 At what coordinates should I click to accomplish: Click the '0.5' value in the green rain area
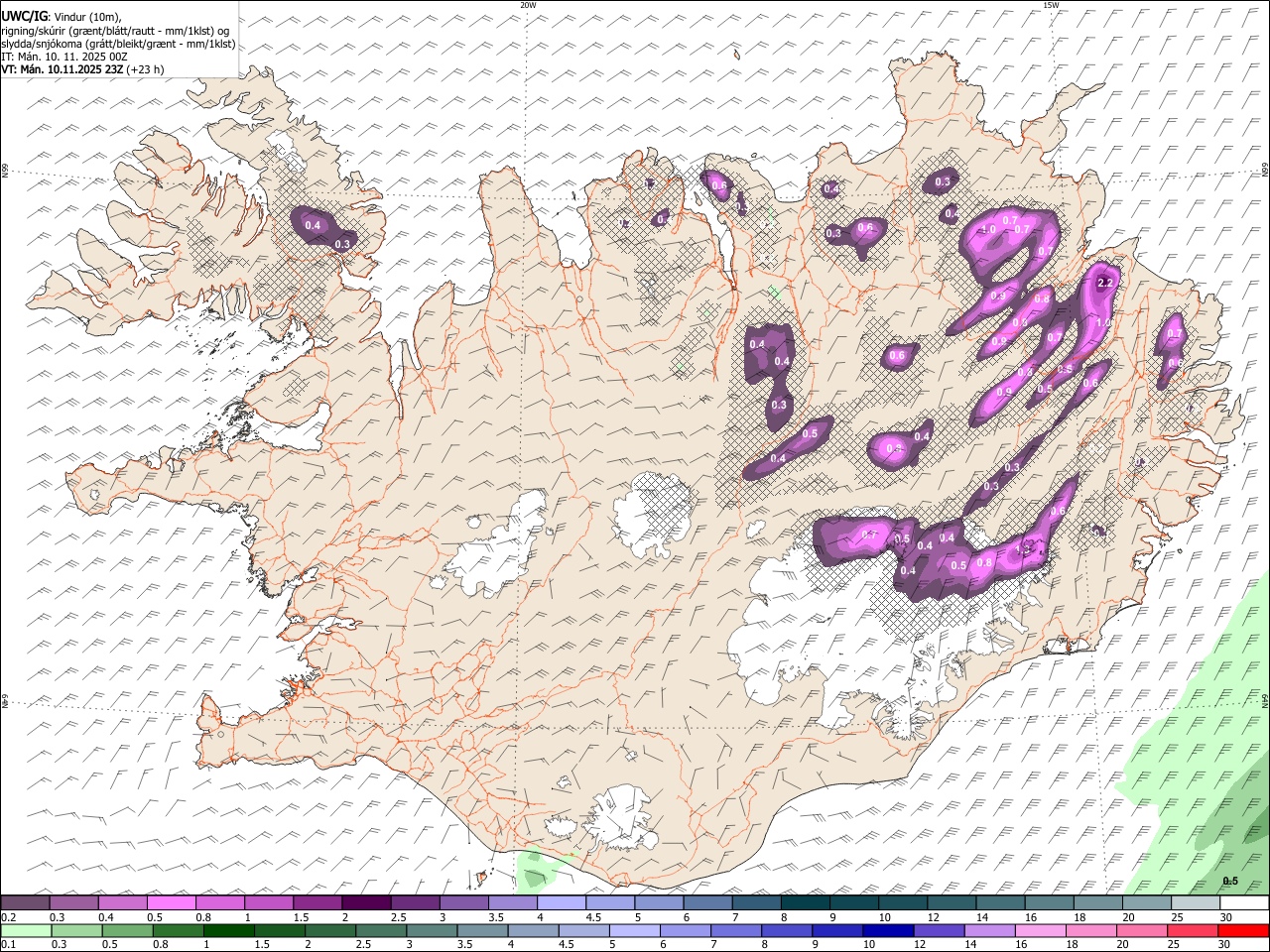pos(1229,882)
